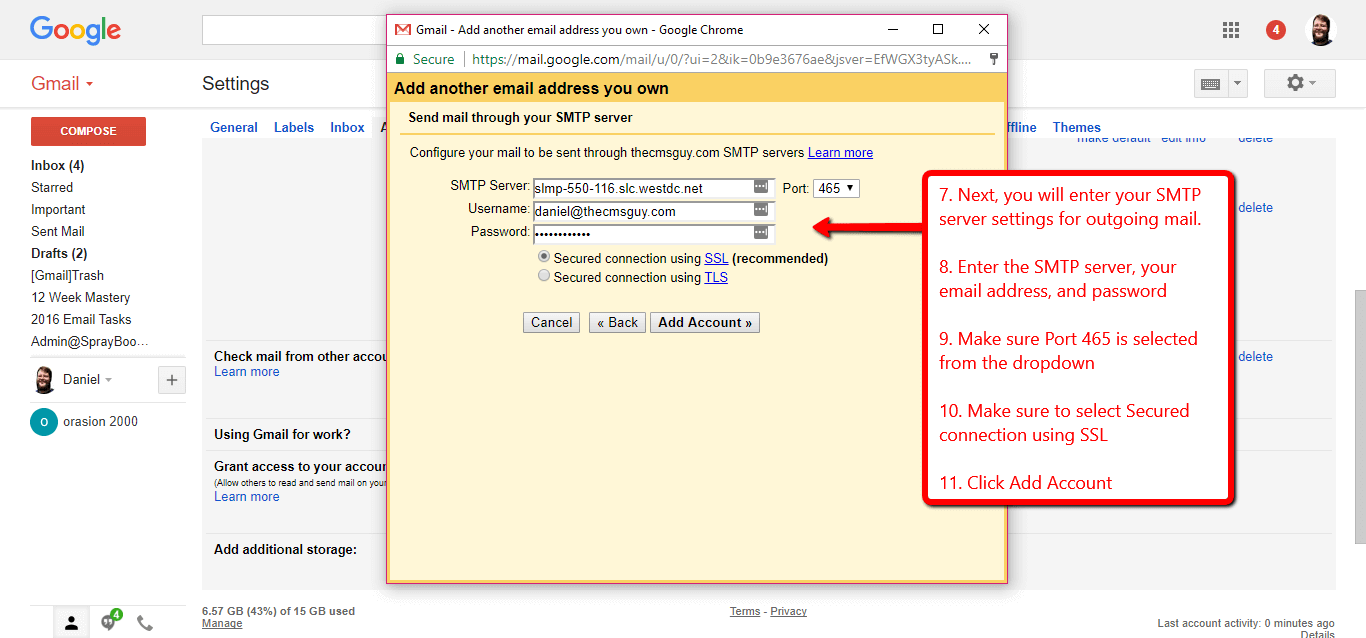Click the COMPOSE button

click(x=88, y=131)
